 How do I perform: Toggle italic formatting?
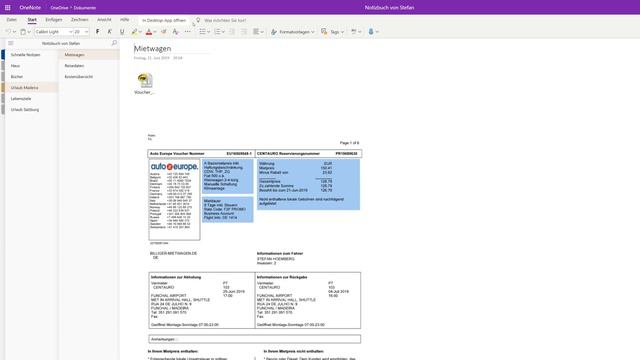[109, 32]
